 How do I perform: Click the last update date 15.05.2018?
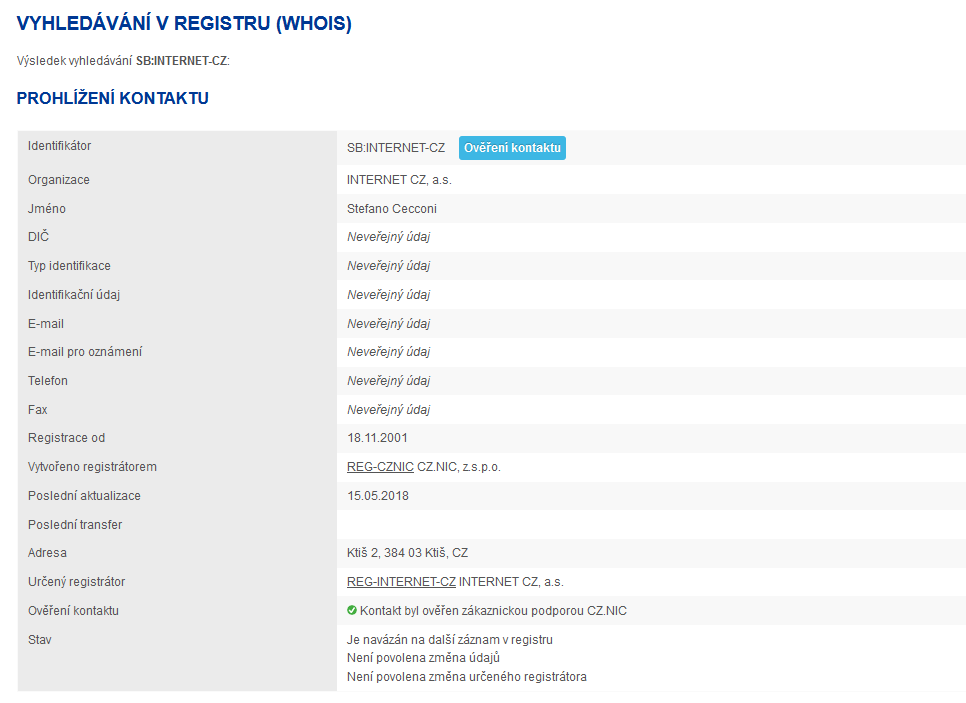pos(378,496)
